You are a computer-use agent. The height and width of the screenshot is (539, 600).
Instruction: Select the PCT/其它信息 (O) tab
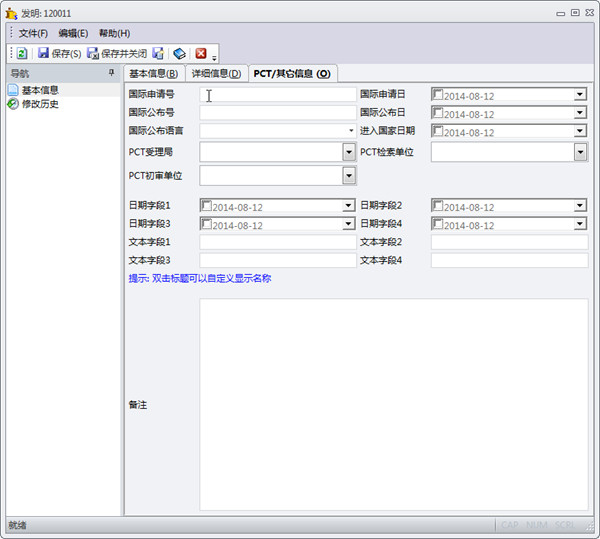pos(292,73)
